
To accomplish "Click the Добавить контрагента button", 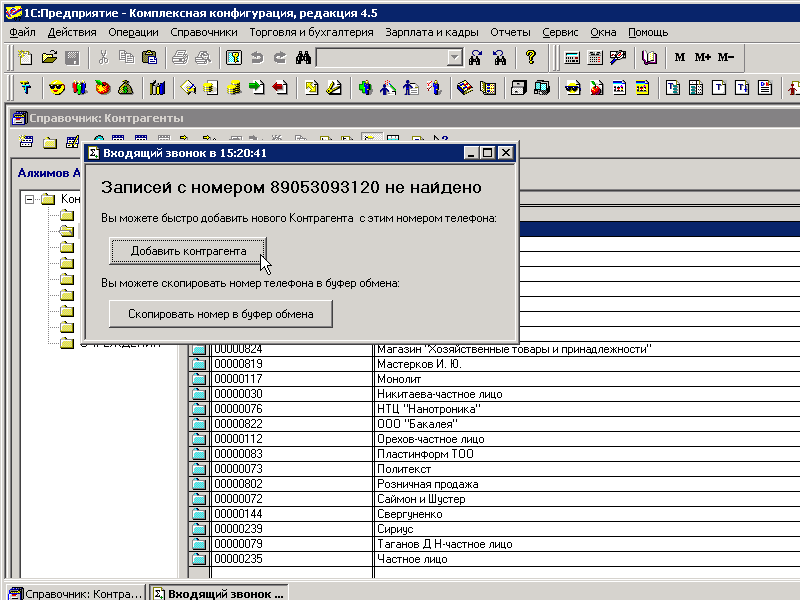I will (x=188, y=251).
